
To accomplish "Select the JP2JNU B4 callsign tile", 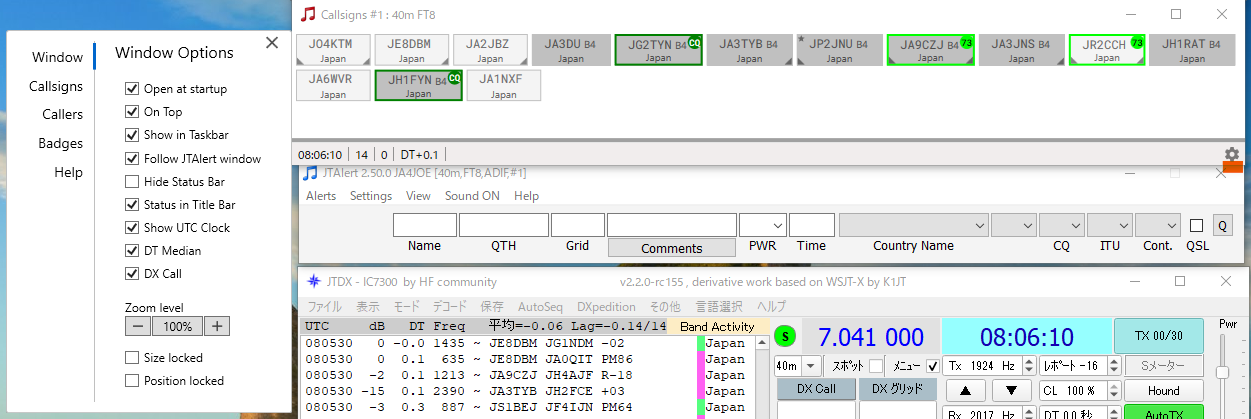I will click(x=840, y=50).
